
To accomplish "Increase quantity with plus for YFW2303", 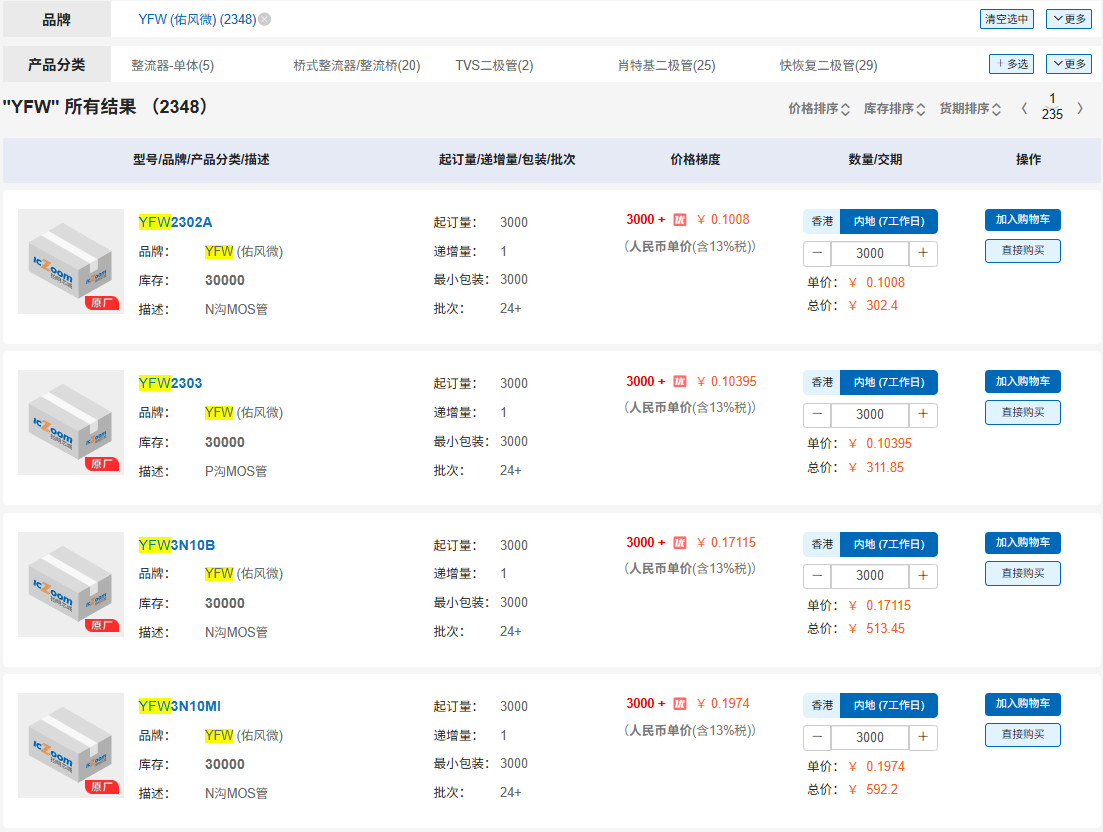I will pos(923,414).
